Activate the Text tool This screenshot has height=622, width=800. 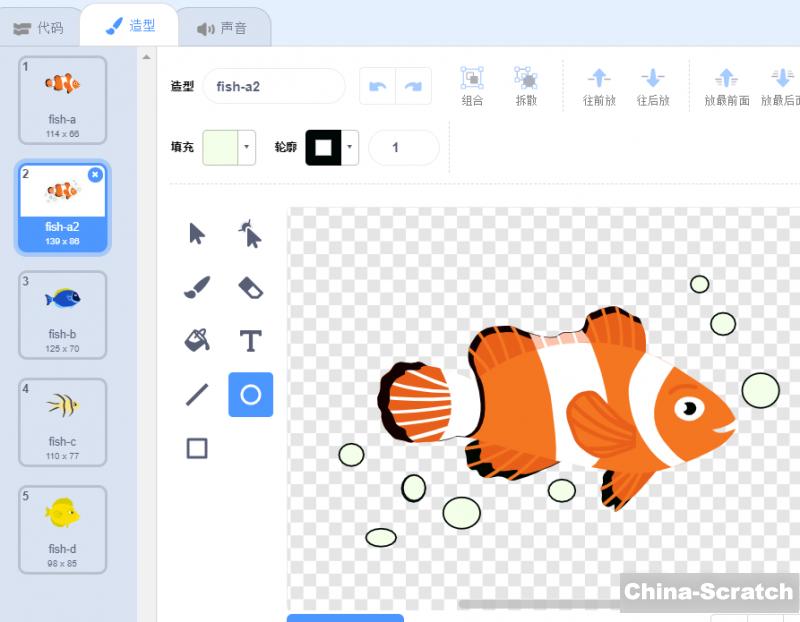pyautogui.click(x=250, y=341)
